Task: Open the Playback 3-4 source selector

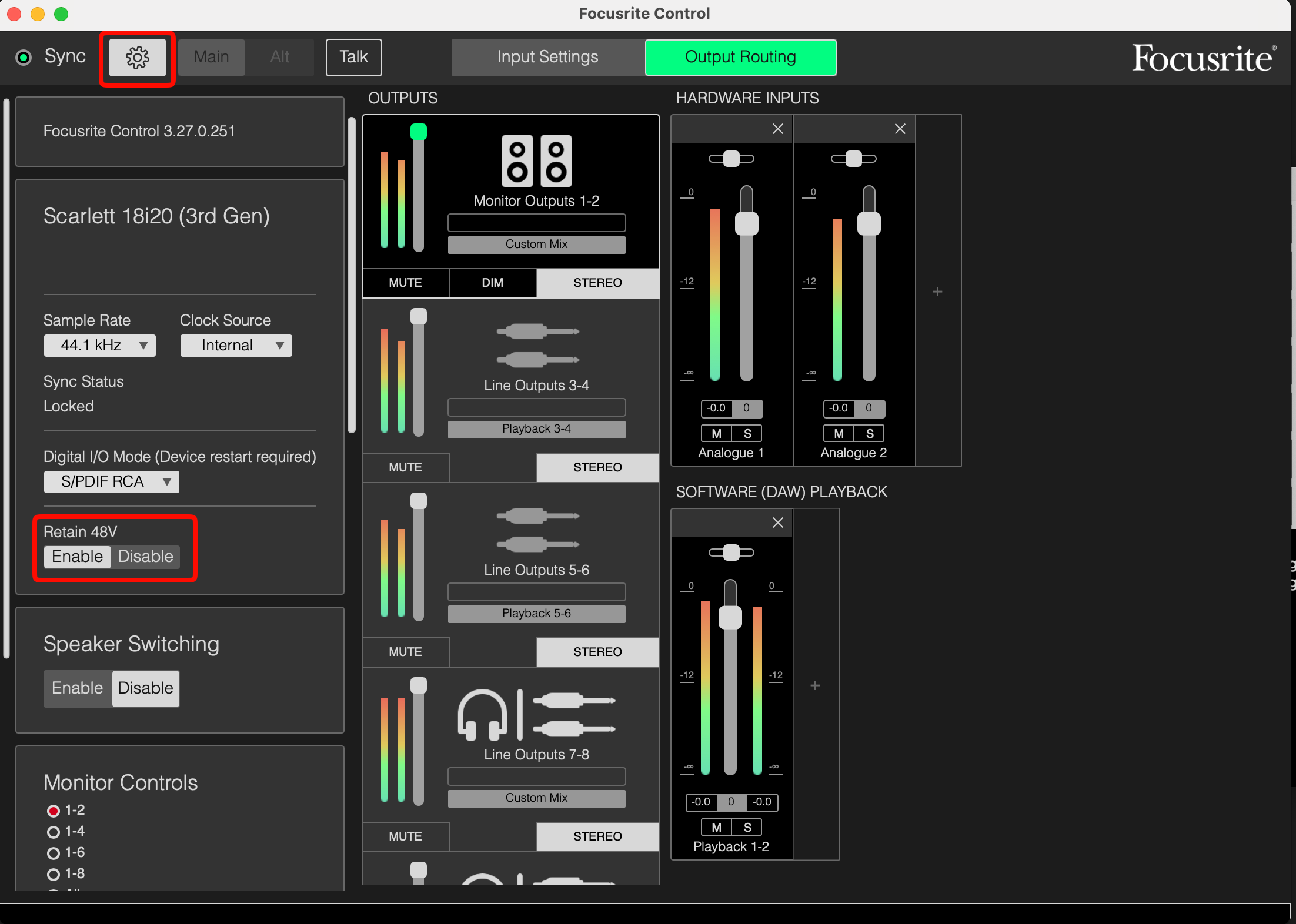Action: (536, 429)
